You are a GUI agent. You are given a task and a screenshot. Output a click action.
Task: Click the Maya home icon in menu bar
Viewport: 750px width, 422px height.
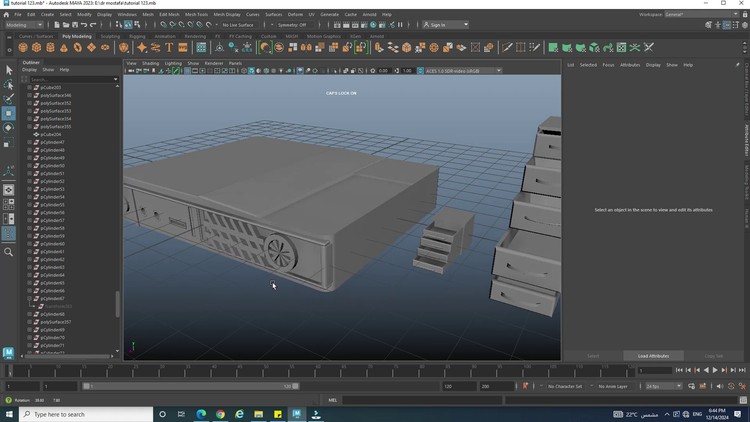pos(6,15)
